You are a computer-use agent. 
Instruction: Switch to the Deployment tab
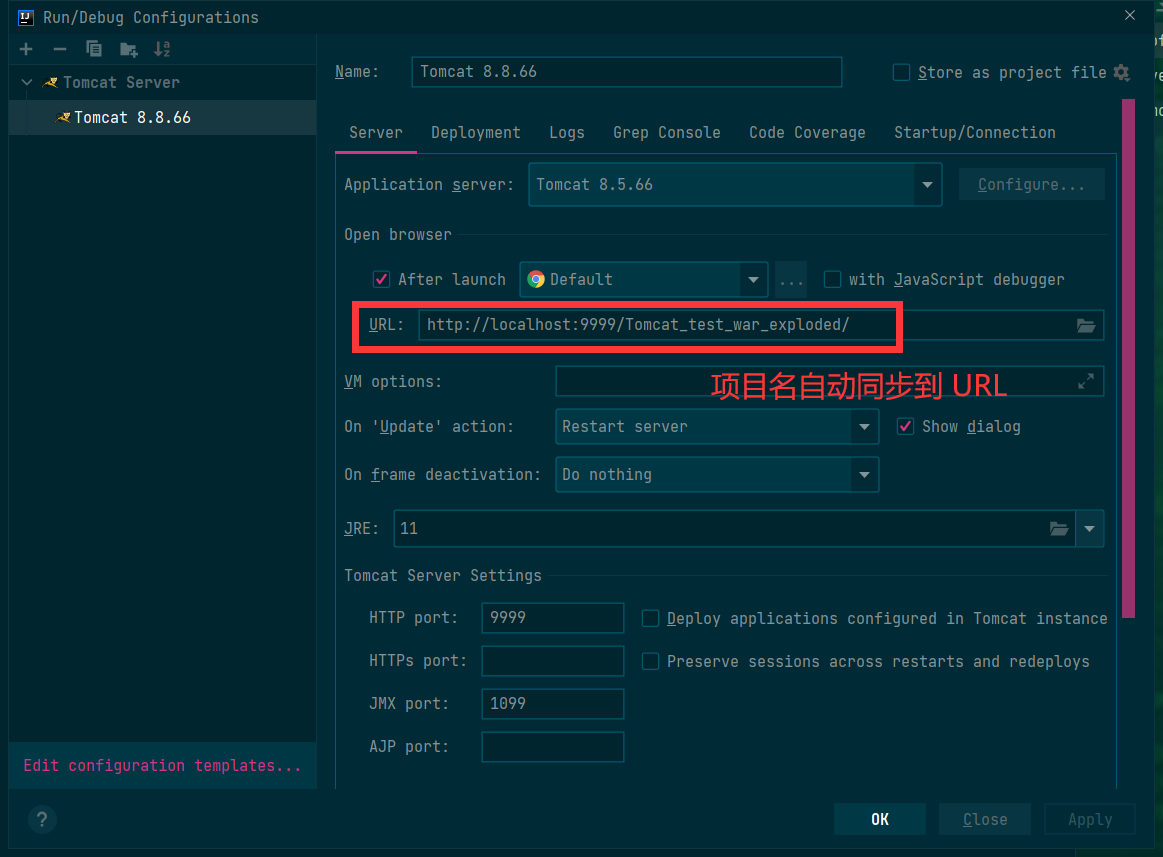475,133
